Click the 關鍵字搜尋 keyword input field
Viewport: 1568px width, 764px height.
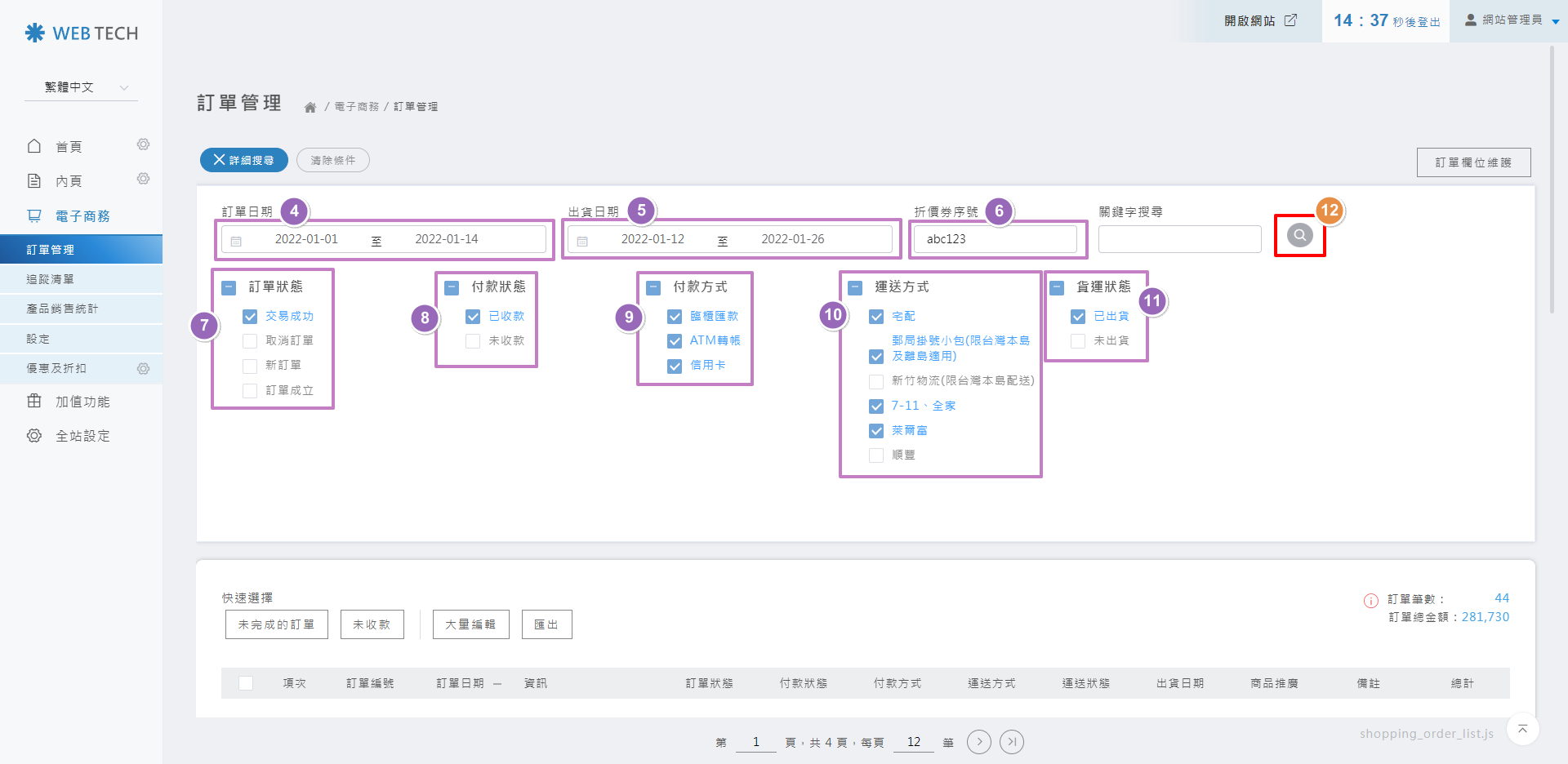[x=1179, y=239]
